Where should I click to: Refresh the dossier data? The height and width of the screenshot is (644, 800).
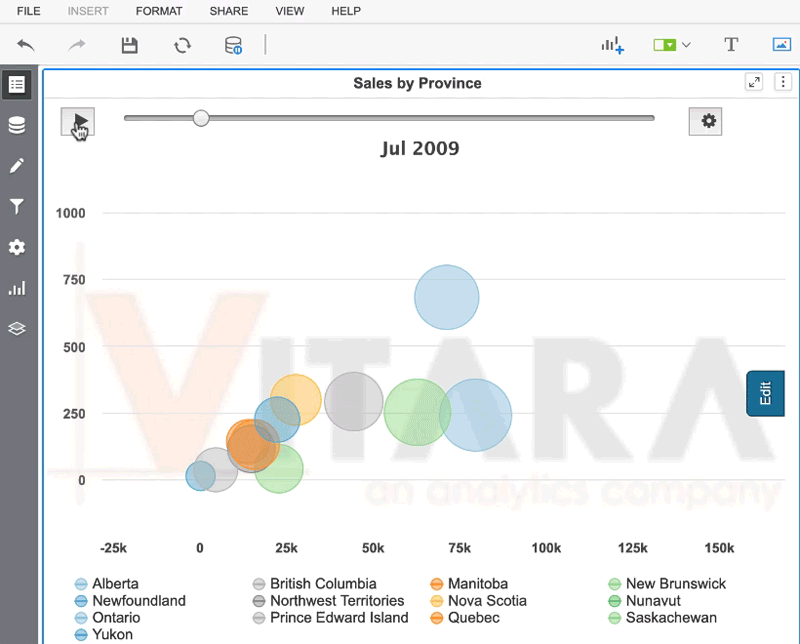[182, 45]
